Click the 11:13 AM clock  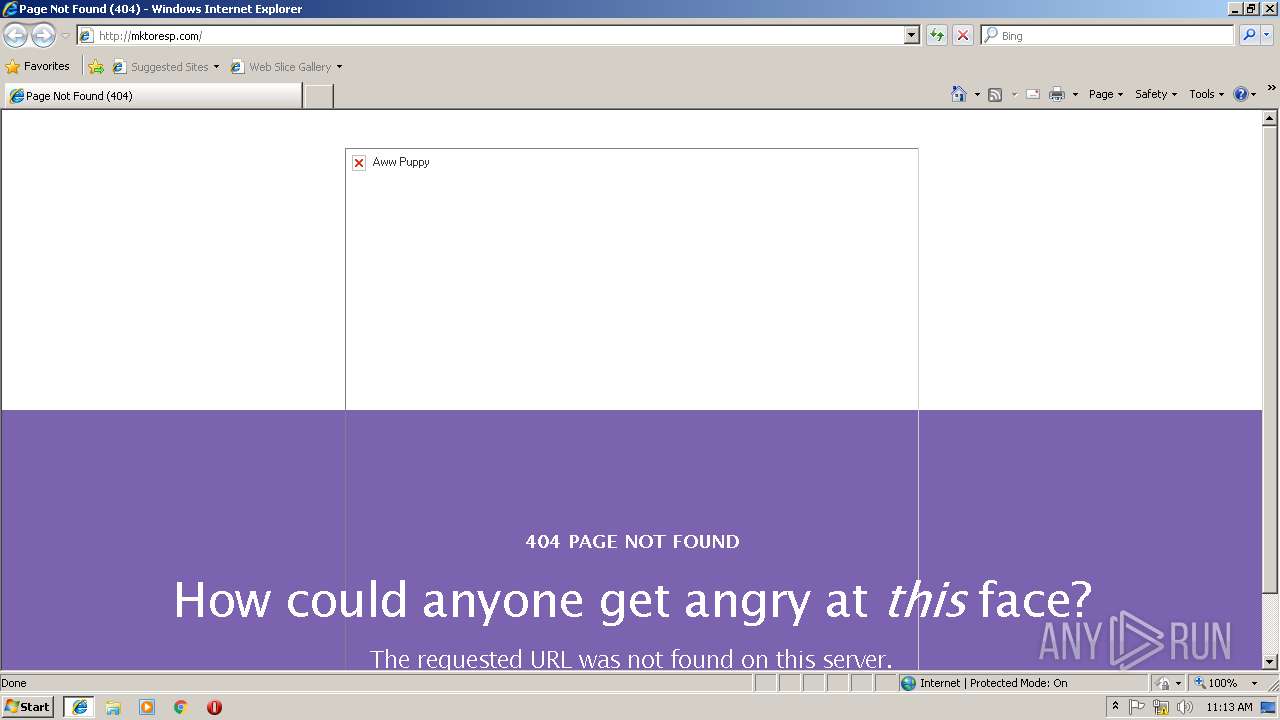[1229, 707]
